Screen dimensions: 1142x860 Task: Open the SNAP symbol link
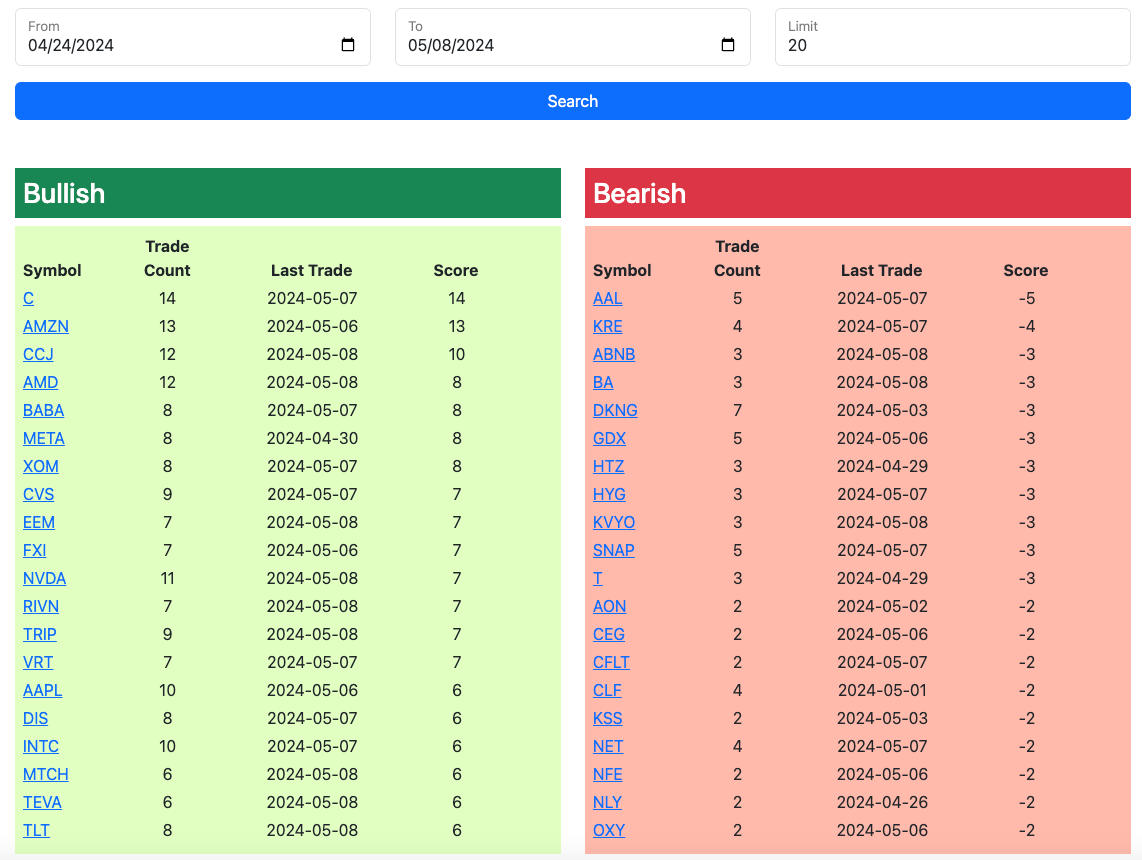(x=613, y=551)
